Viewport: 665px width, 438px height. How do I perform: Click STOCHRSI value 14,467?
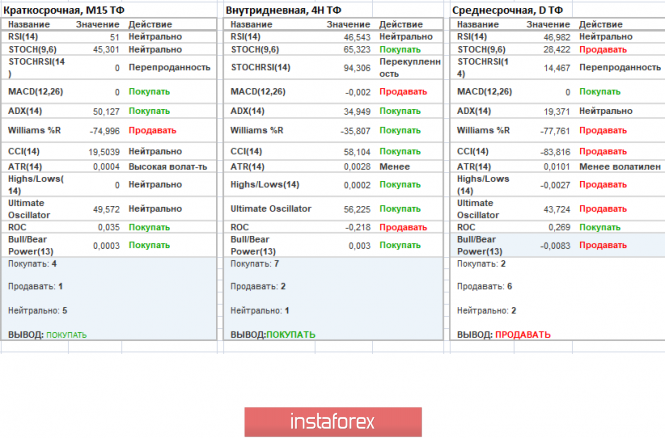[557, 68]
